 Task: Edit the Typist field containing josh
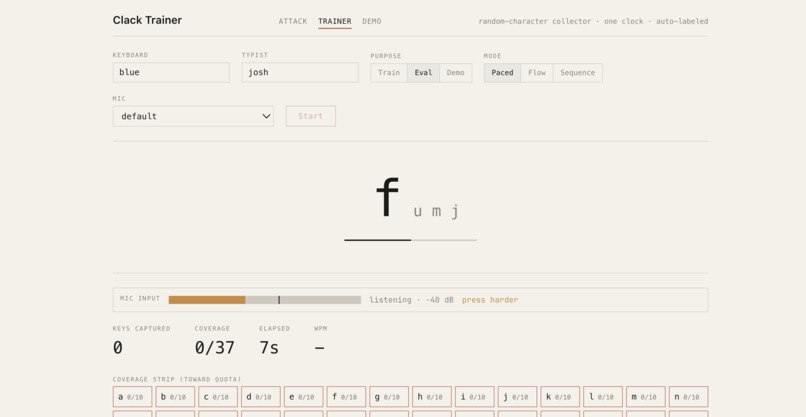pyautogui.click(x=300, y=72)
